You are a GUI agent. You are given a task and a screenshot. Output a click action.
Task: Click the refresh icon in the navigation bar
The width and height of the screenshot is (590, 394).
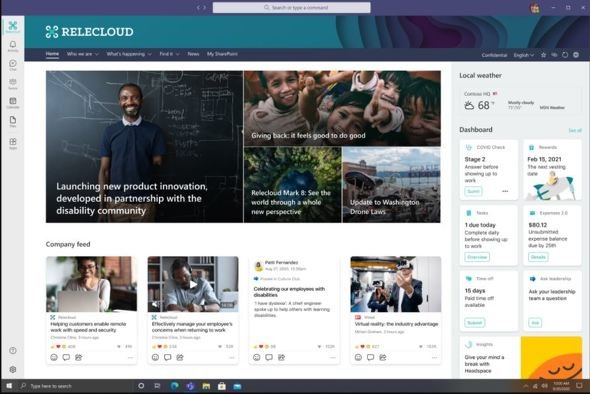(565, 55)
